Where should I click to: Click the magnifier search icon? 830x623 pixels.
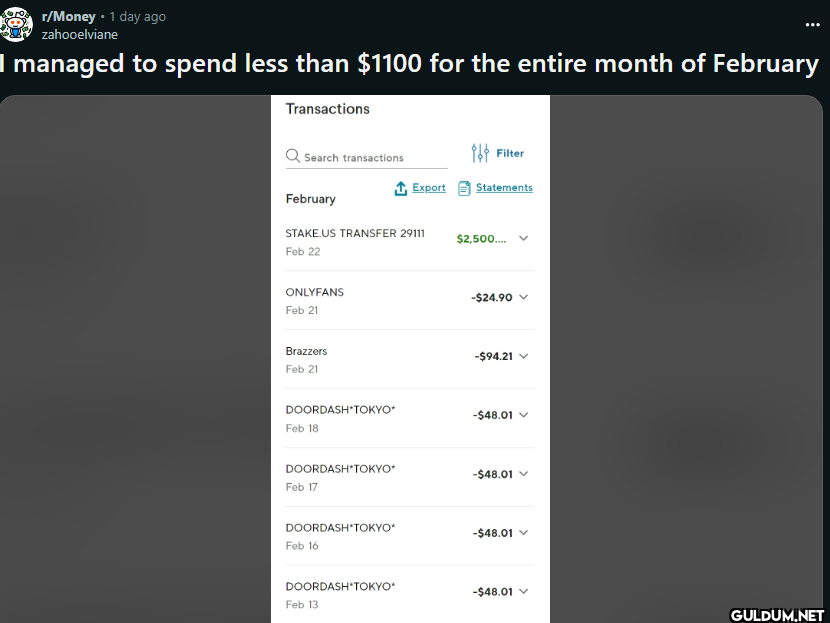pyautogui.click(x=293, y=156)
